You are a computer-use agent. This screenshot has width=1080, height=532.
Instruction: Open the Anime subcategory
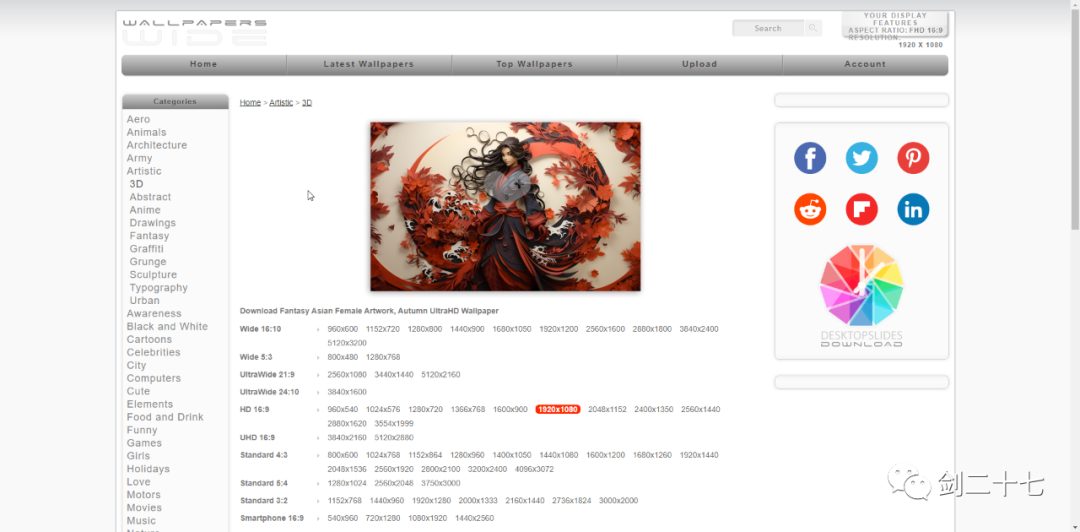[x=145, y=210]
